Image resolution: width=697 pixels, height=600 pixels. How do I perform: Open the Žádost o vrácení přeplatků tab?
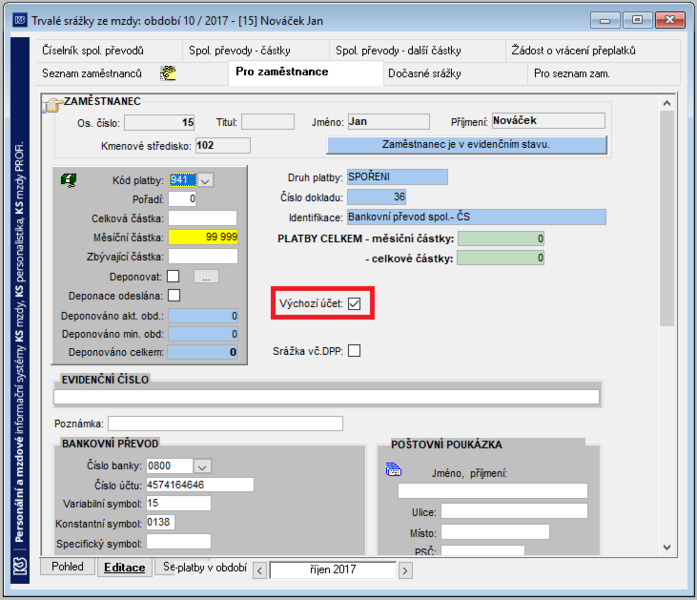593,51
